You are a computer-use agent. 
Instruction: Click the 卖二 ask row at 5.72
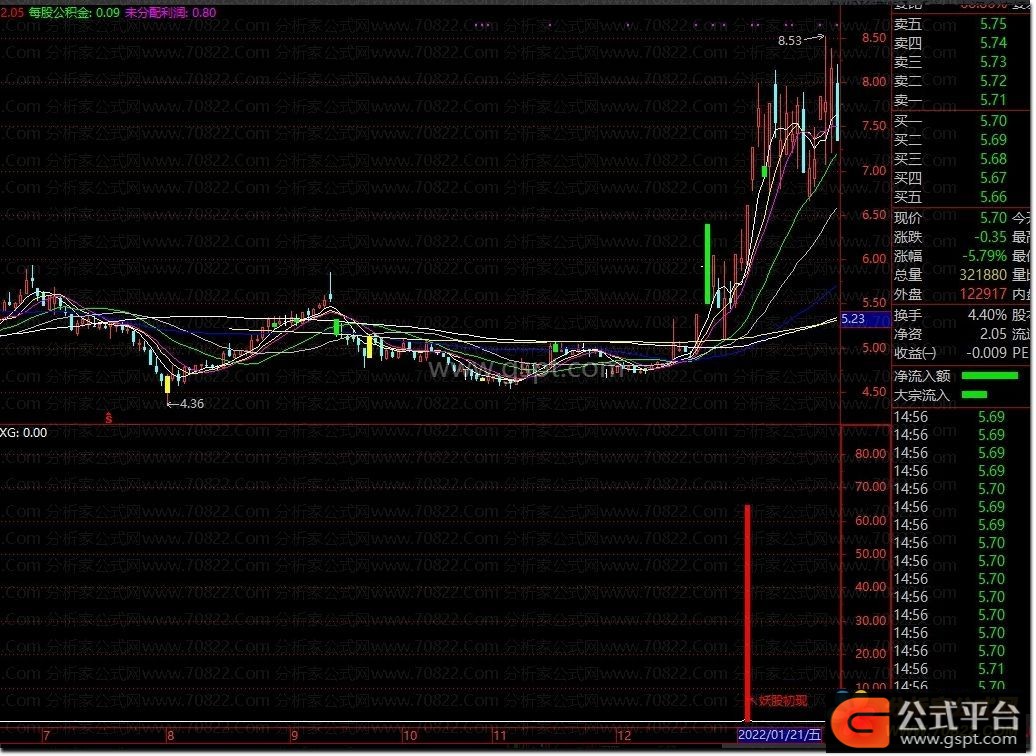(x=951, y=81)
